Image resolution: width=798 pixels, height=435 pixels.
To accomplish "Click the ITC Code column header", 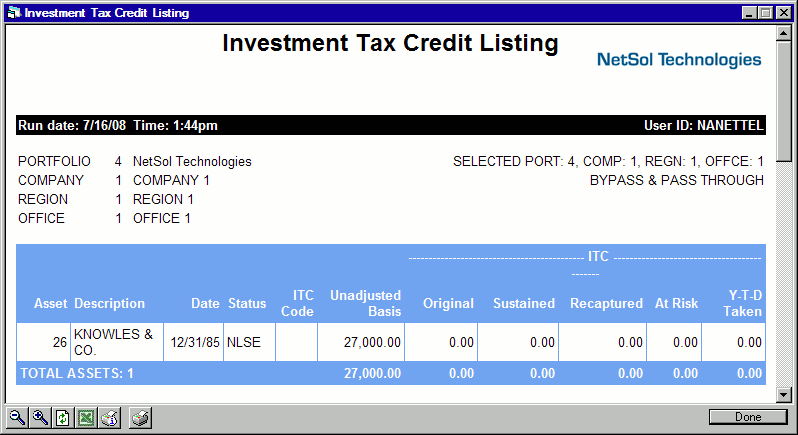I will click(297, 303).
